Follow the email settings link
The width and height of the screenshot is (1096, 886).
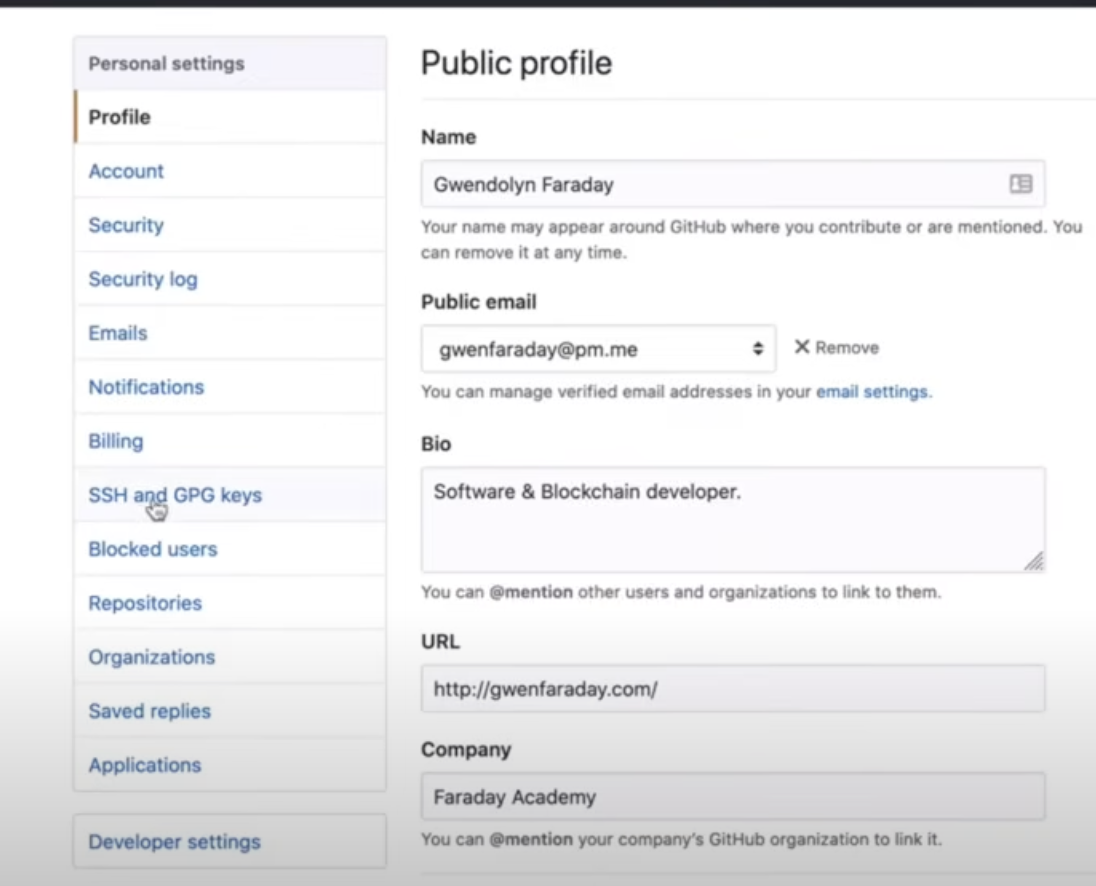point(872,392)
